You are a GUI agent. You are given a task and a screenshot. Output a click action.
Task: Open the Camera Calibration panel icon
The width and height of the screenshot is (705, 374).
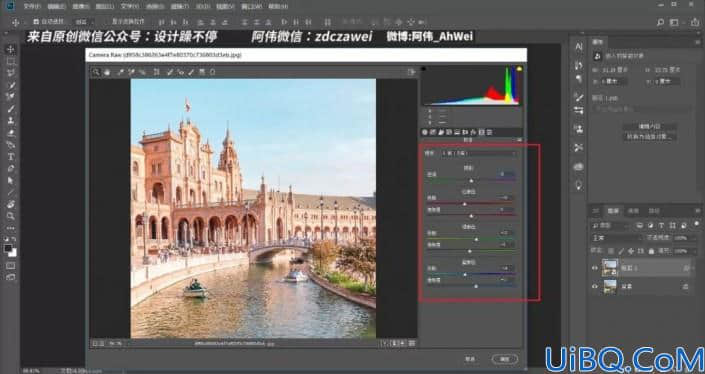[x=482, y=132]
